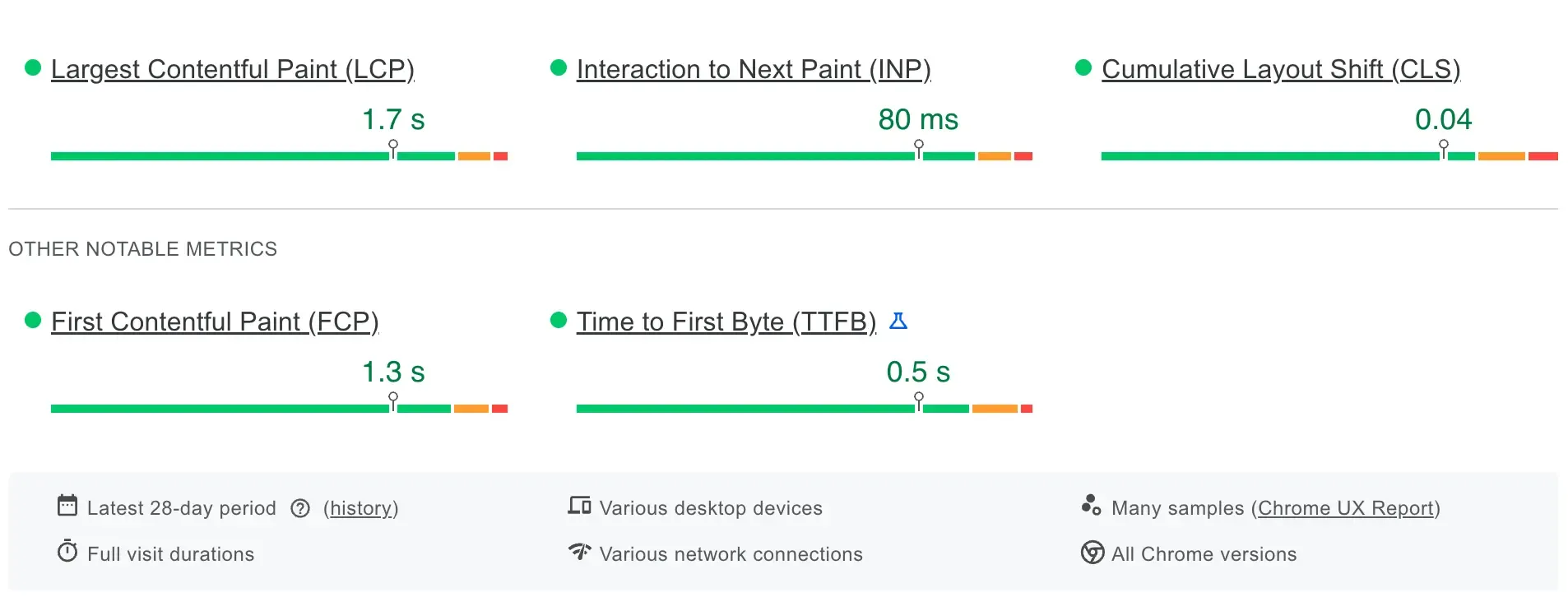This screenshot has height=597, width=1568.
Task: Click the help question mark icon near history
Action: (301, 508)
